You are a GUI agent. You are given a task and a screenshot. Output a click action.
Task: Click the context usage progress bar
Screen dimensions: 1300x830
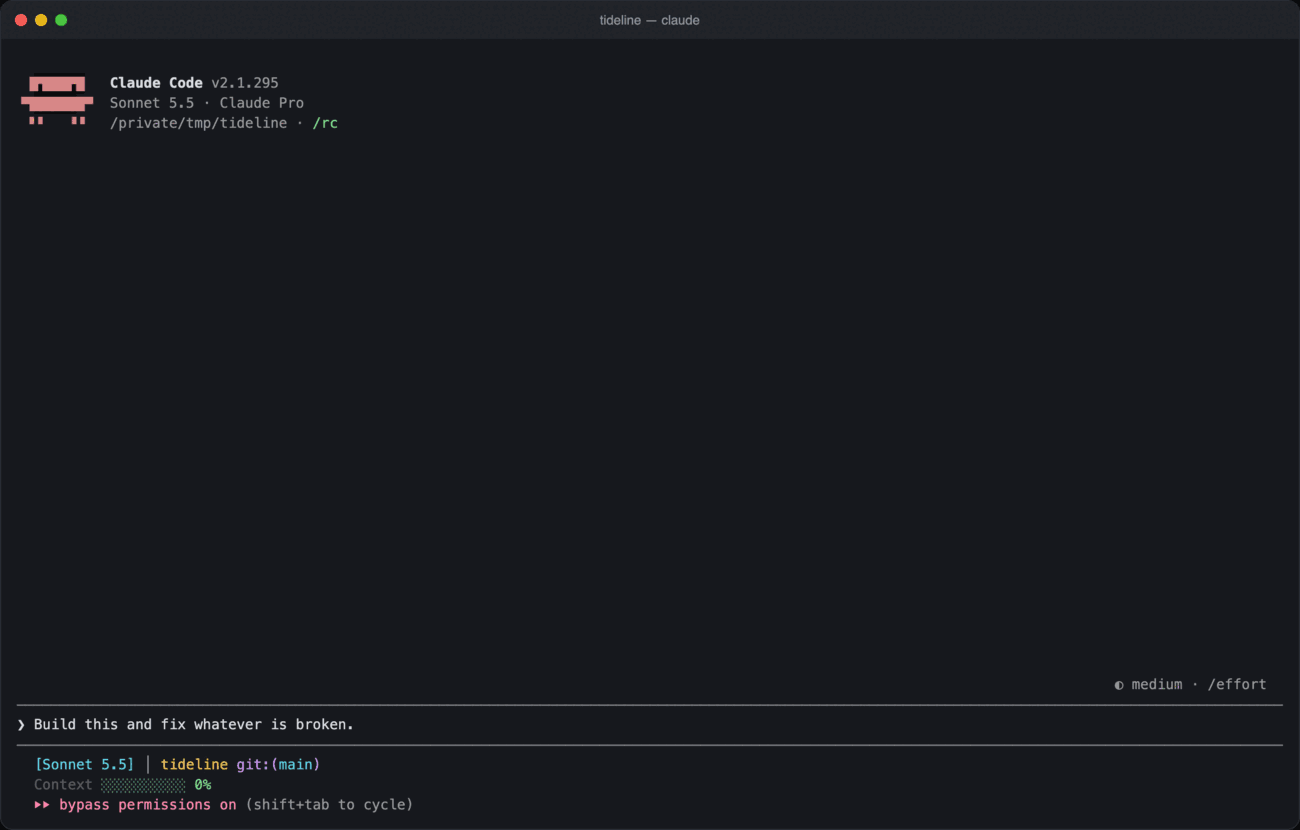(143, 785)
